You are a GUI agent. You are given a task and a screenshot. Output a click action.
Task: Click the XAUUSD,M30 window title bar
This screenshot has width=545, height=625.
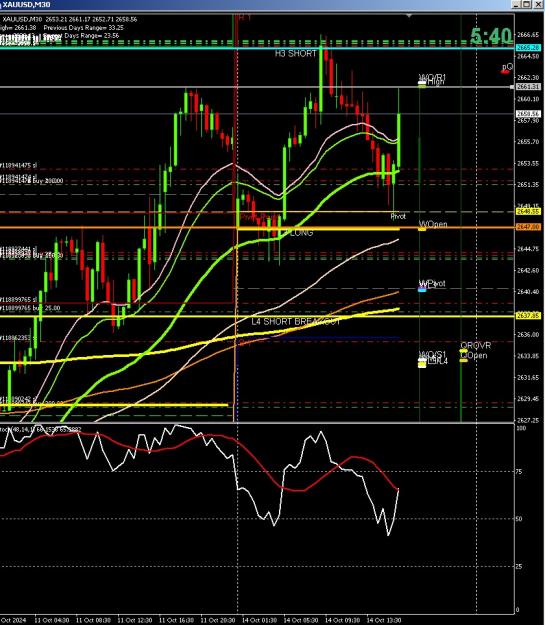tap(255, 4)
